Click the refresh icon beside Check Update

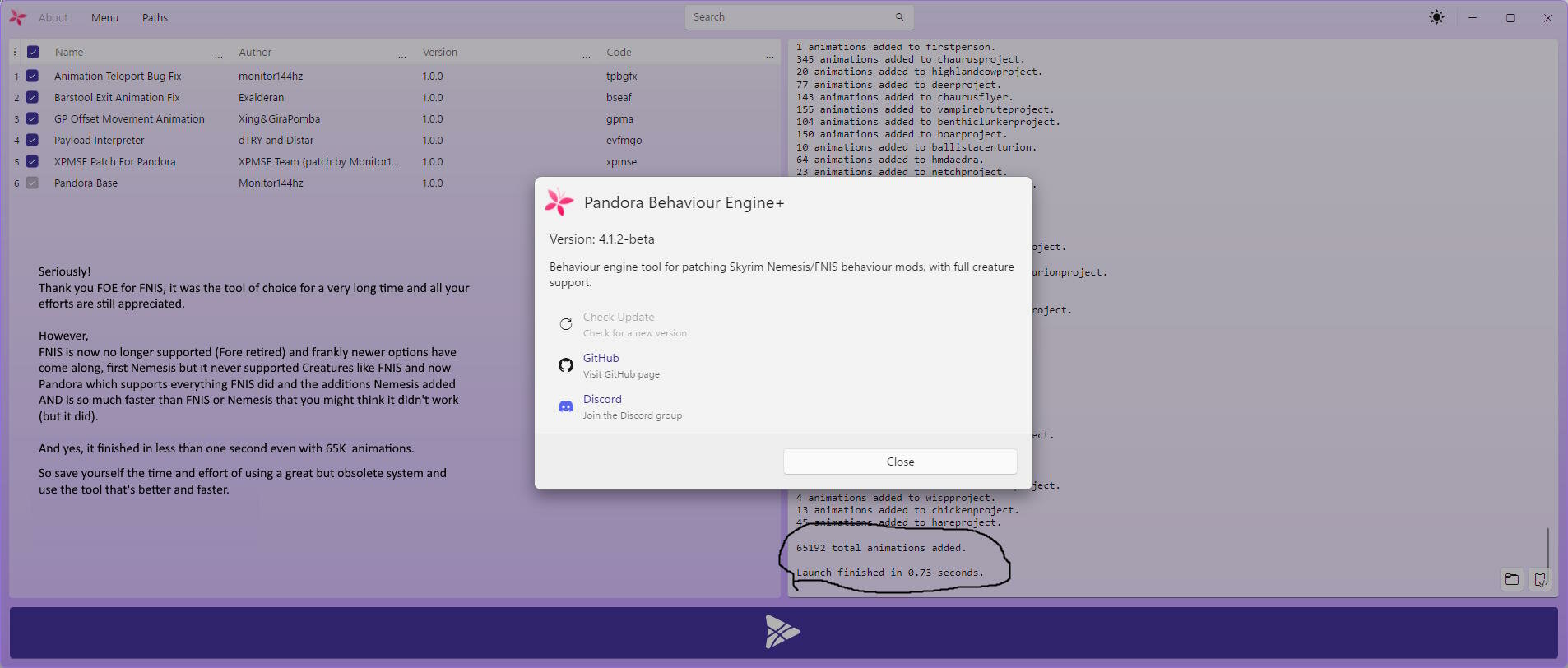pos(566,324)
